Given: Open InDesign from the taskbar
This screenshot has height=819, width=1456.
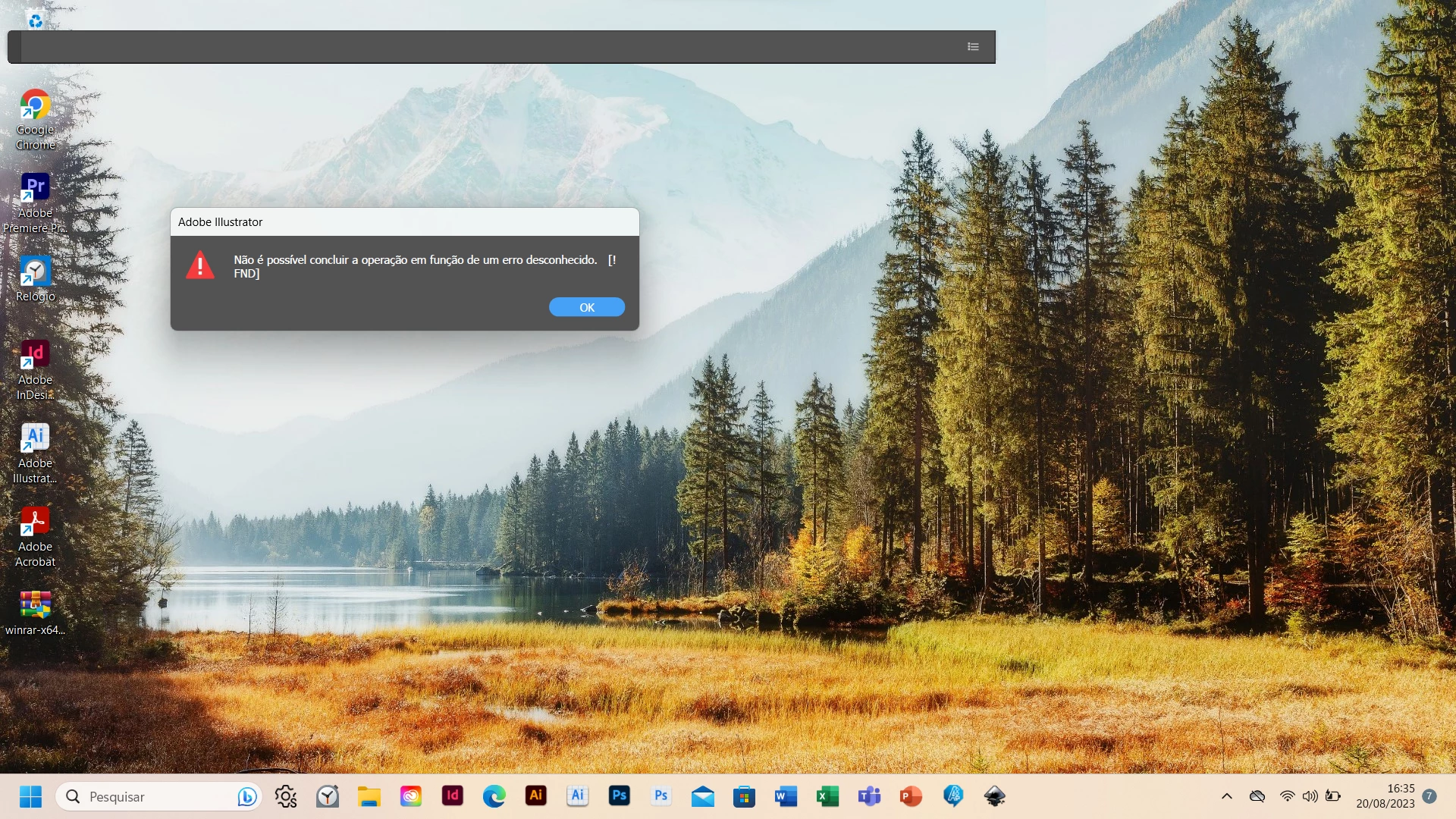Looking at the screenshot, I should (452, 795).
